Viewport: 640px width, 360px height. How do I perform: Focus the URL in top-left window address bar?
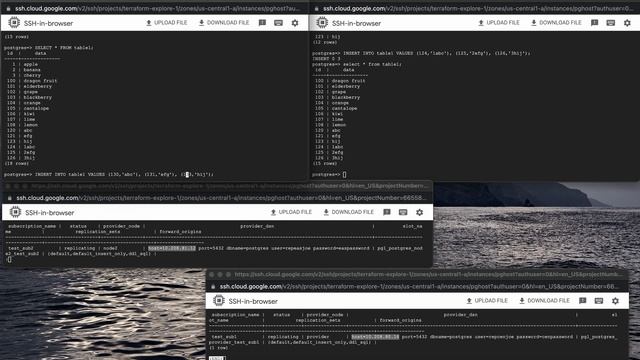click(x=157, y=8)
